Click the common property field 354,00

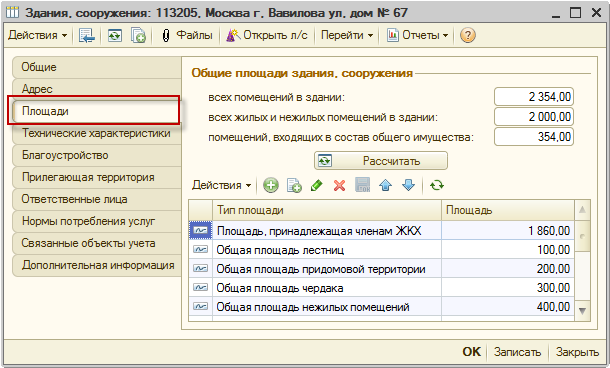tap(534, 137)
